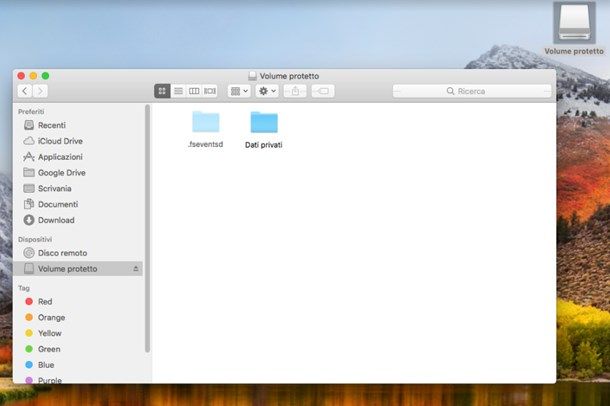Switch to column view
This screenshot has height=406, width=610.
coord(194,91)
